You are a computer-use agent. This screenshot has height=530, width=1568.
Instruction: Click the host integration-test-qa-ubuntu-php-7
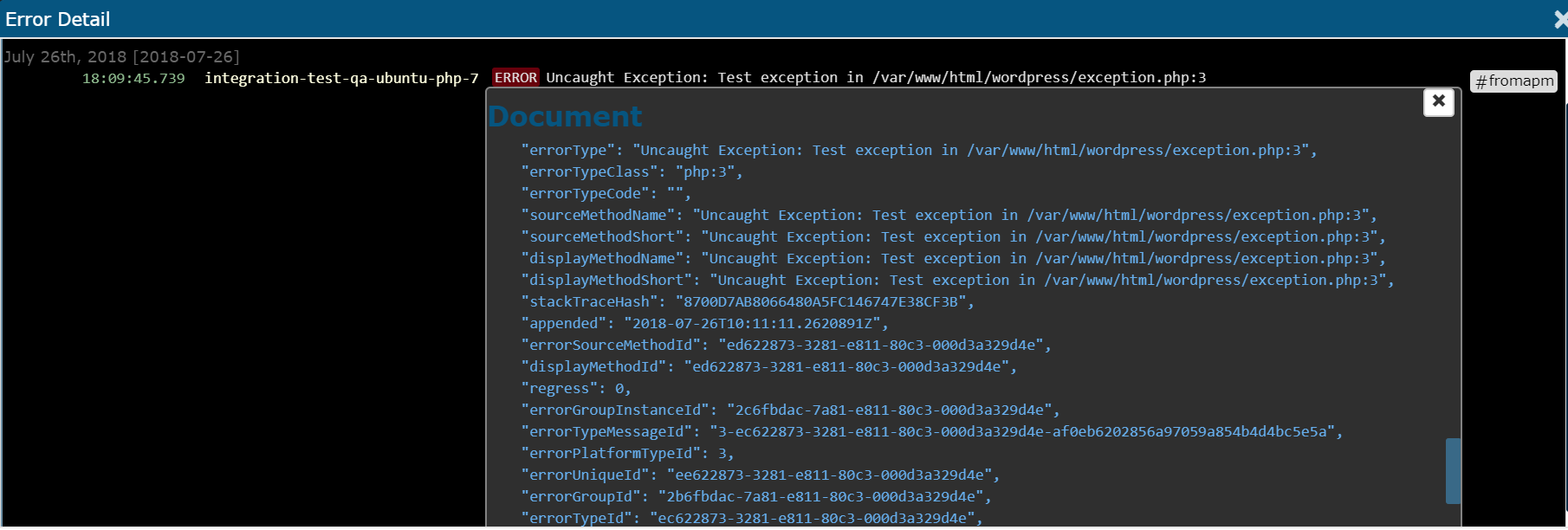click(x=341, y=79)
